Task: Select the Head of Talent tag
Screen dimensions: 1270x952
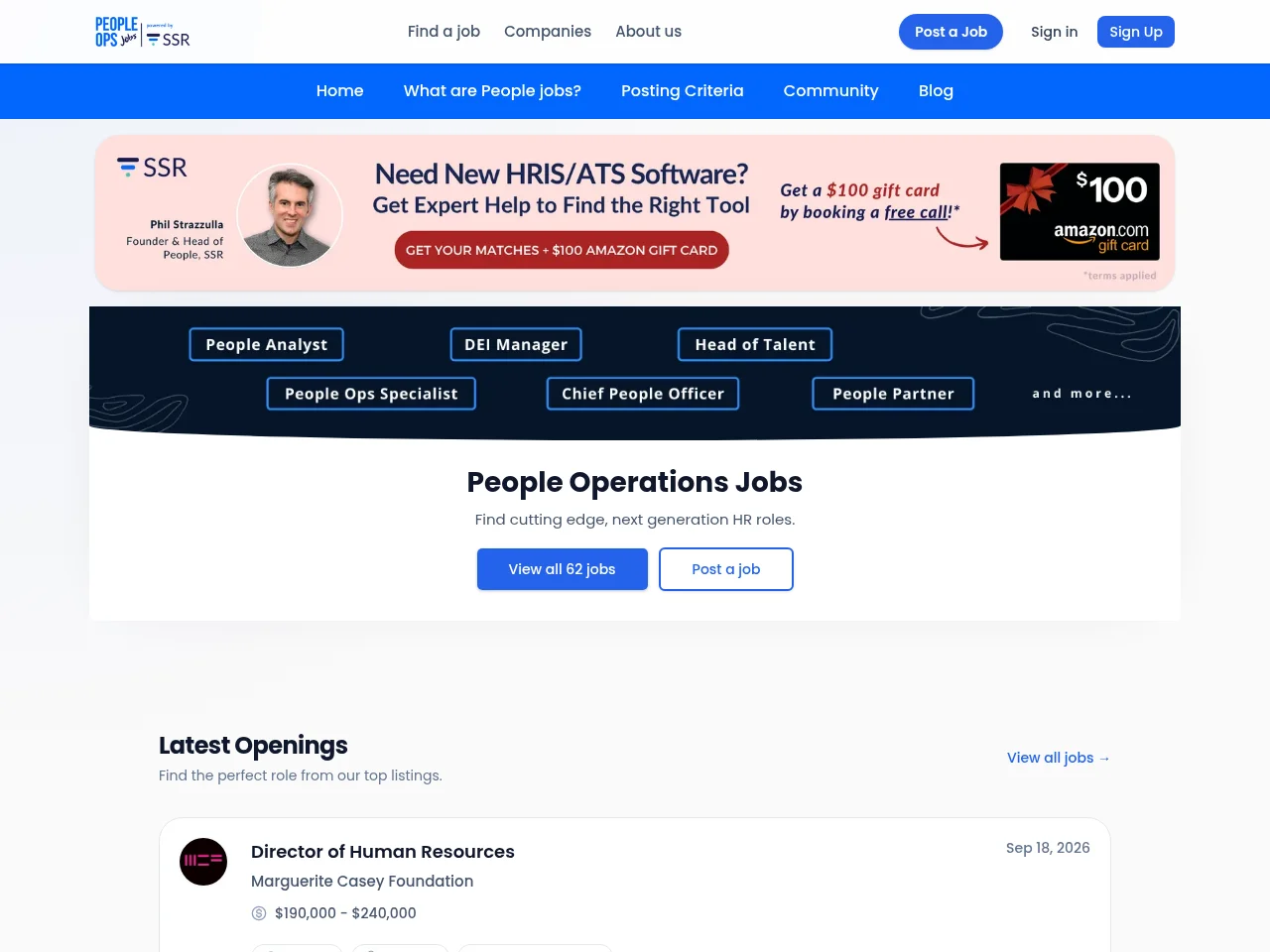Action: pos(755,344)
